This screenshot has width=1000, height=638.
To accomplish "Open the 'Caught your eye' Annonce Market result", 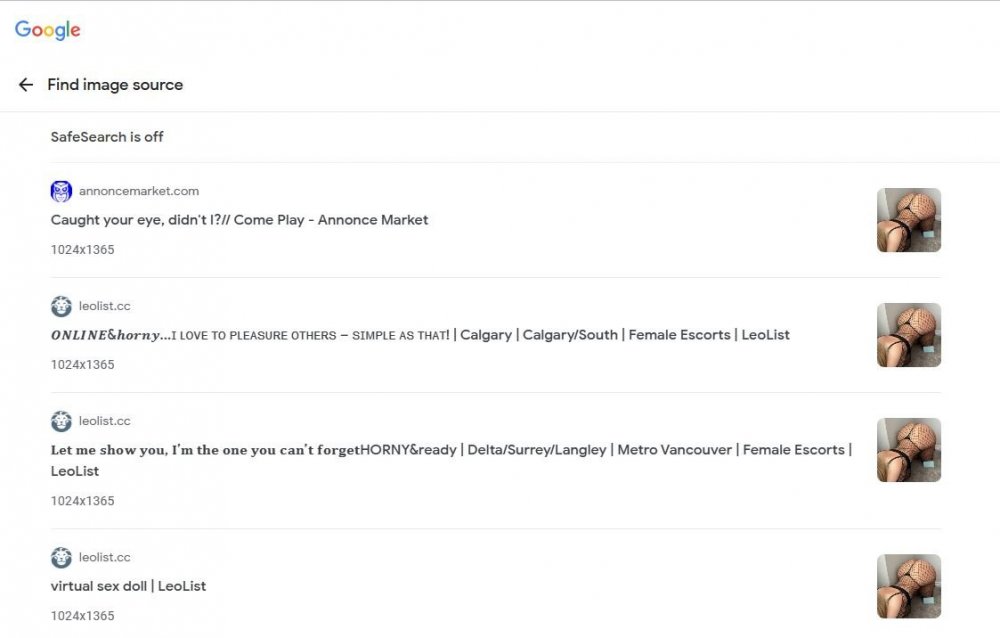I will 239,219.
